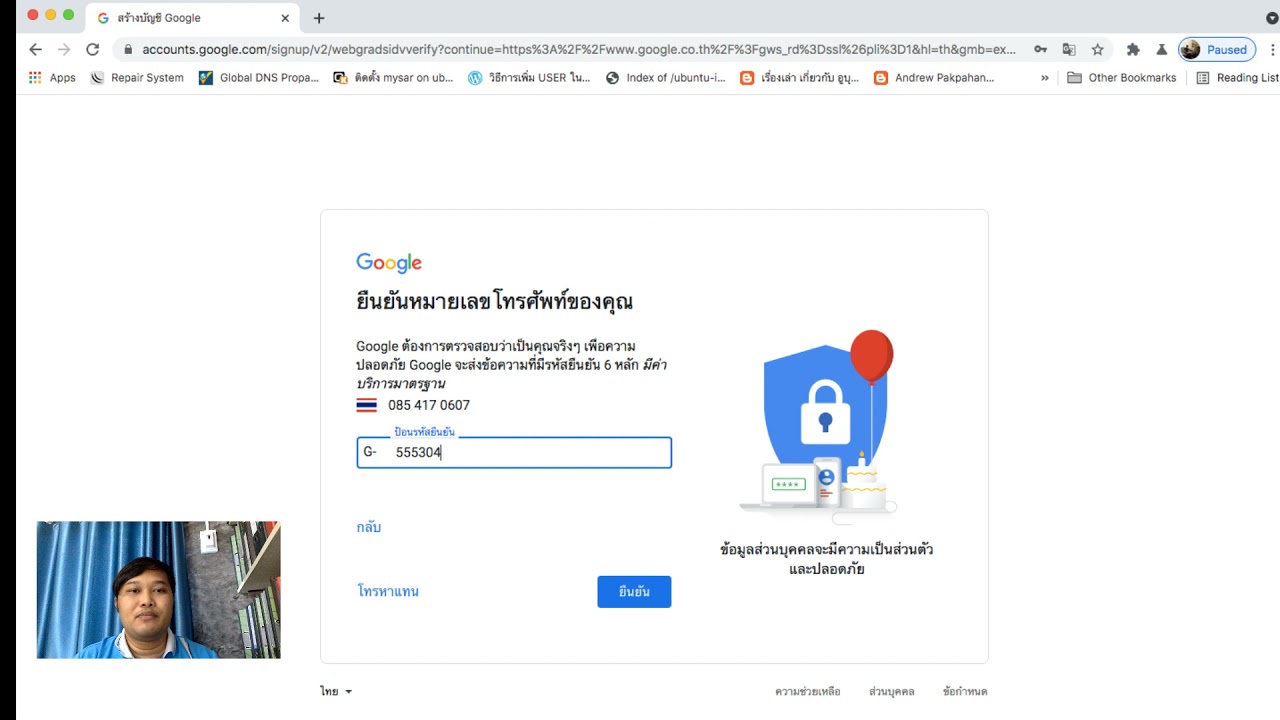Click the กลับ link
Screen dimensions: 1280x720
tap(369, 527)
